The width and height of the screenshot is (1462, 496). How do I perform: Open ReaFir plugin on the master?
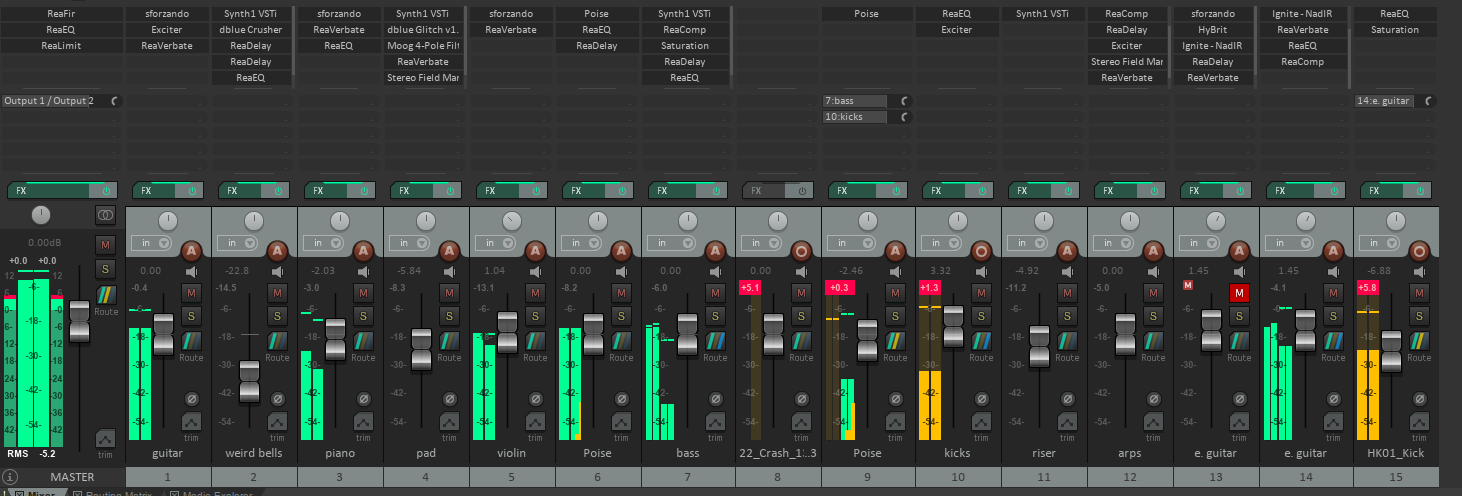click(61, 14)
